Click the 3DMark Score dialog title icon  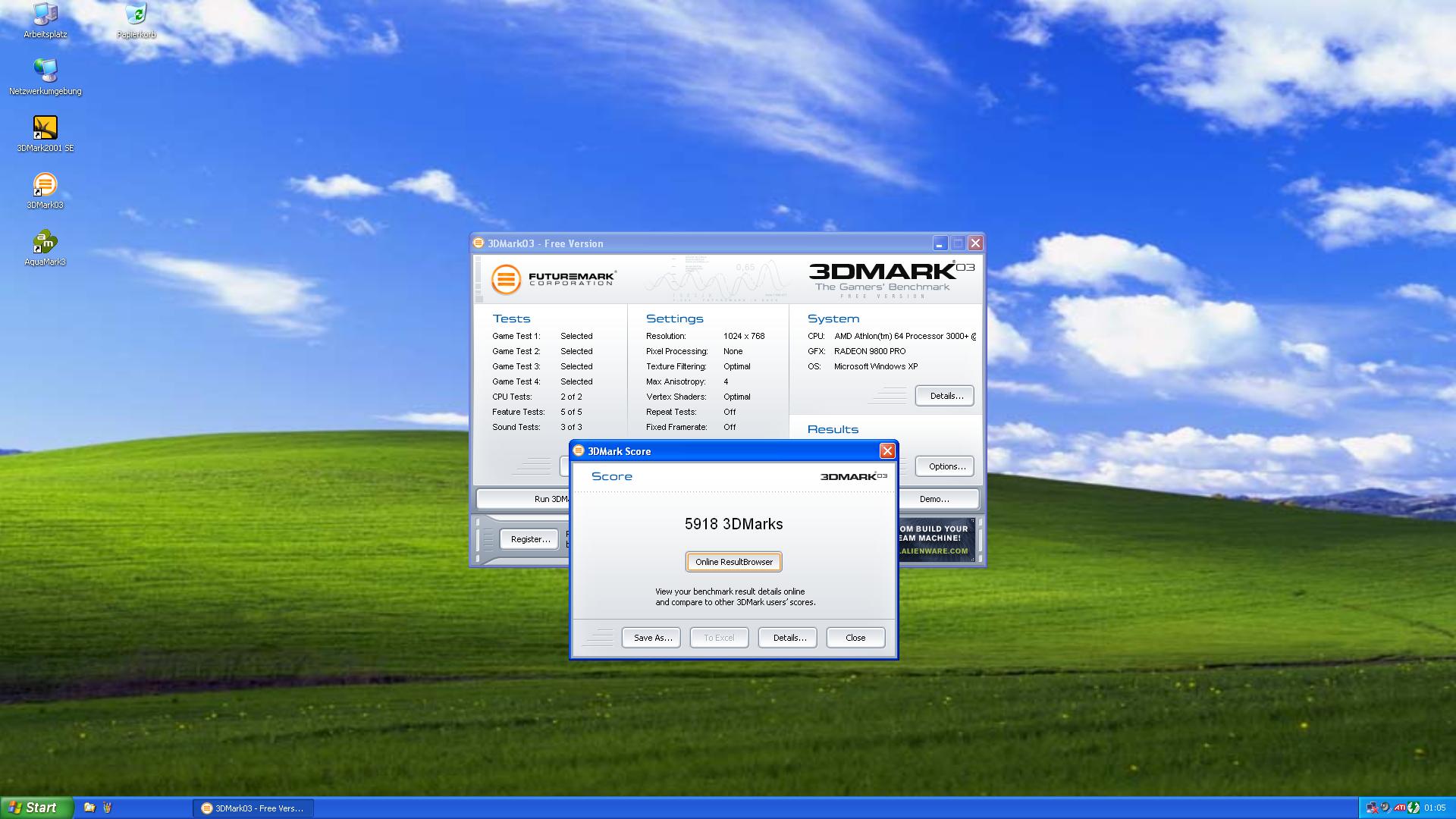(x=579, y=451)
